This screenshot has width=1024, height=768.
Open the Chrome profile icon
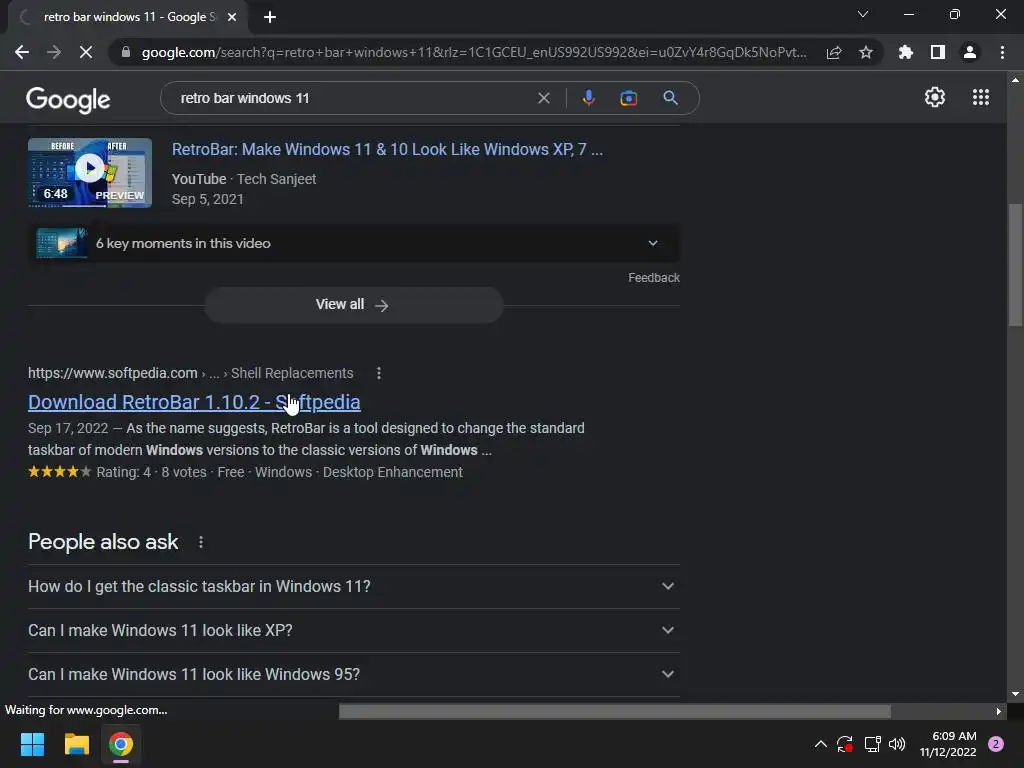click(970, 52)
